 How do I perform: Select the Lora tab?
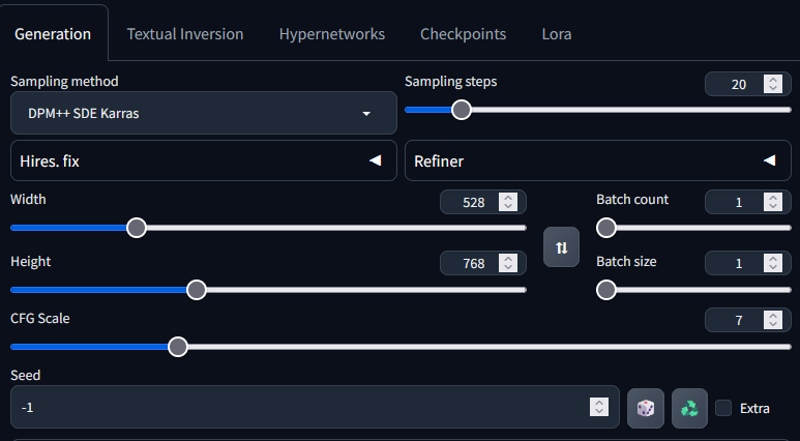[556, 34]
